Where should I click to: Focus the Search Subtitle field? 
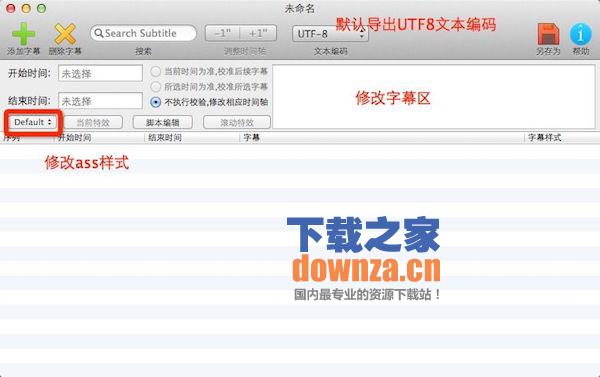(x=143, y=33)
